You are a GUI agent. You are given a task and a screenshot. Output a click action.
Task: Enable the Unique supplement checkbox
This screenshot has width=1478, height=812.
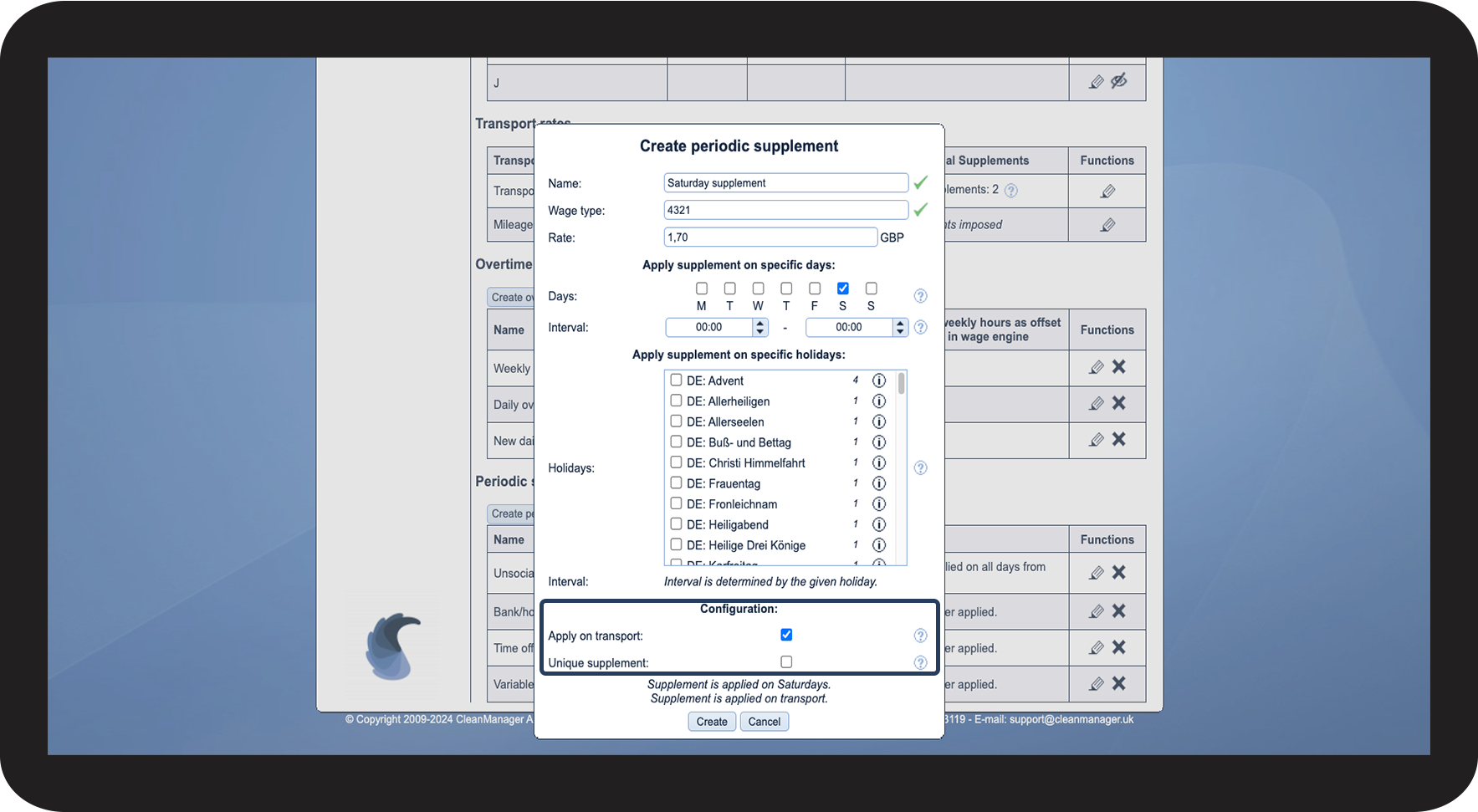(786, 662)
